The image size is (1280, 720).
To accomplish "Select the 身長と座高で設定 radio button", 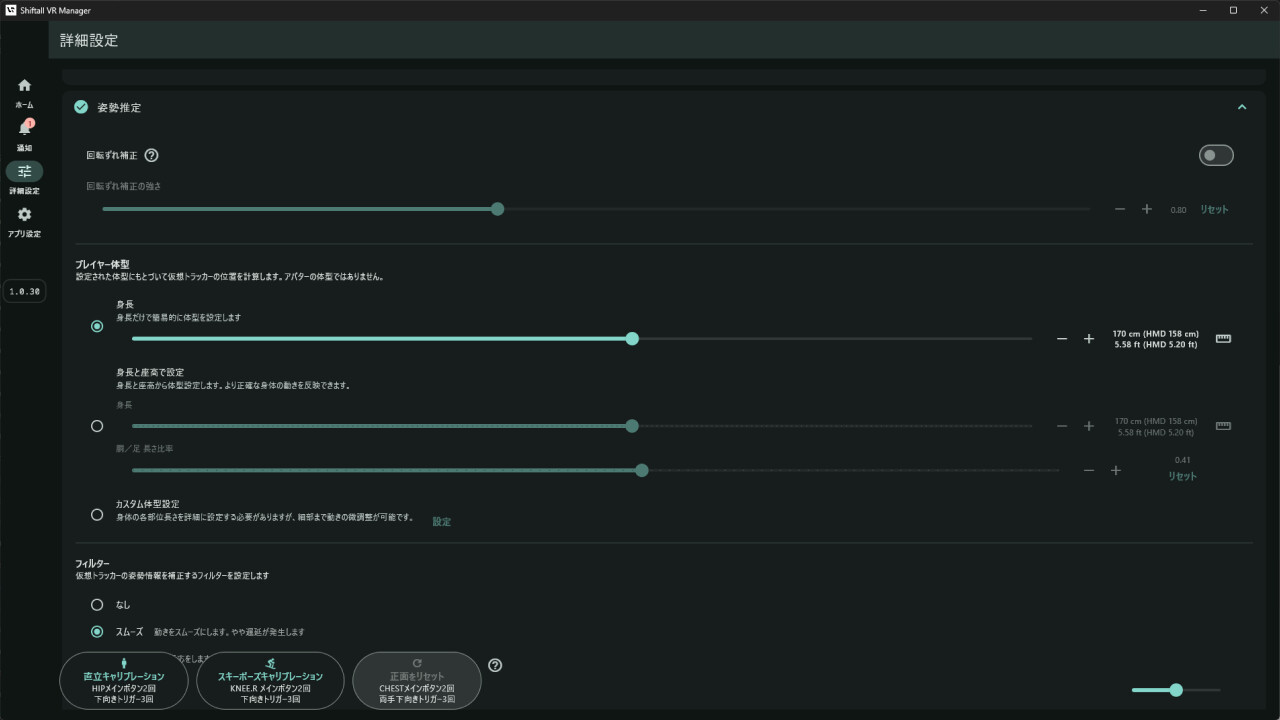I will [x=97, y=426].
